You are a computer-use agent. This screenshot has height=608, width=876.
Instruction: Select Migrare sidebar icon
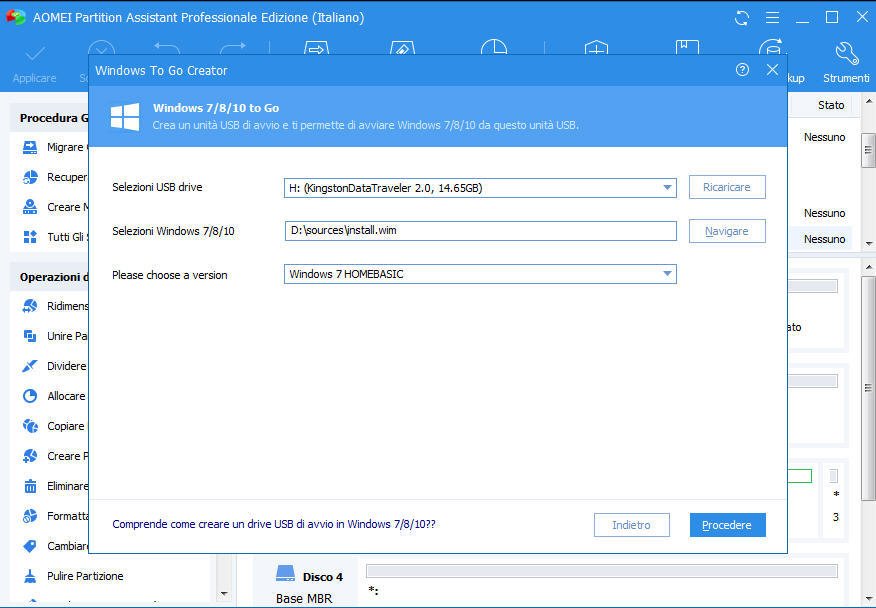click(x=30, y=147)
